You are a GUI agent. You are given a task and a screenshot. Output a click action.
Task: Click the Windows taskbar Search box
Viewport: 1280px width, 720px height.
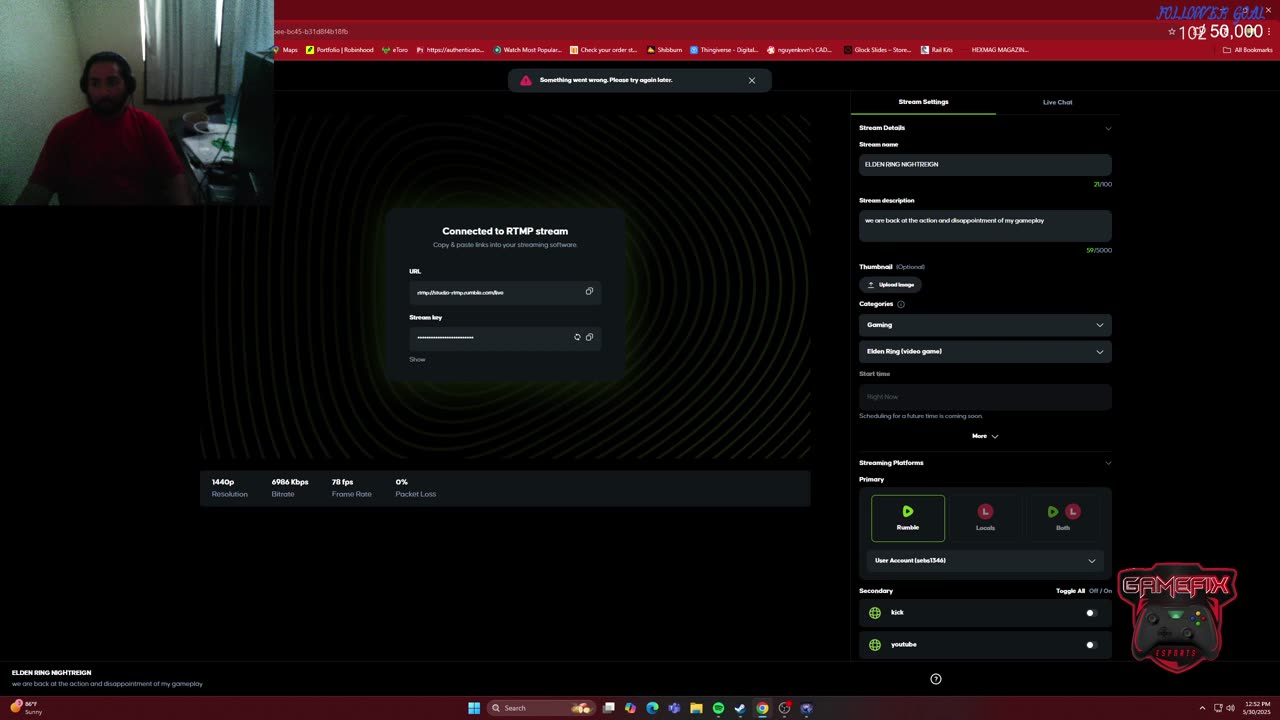(x=541, y=708)
